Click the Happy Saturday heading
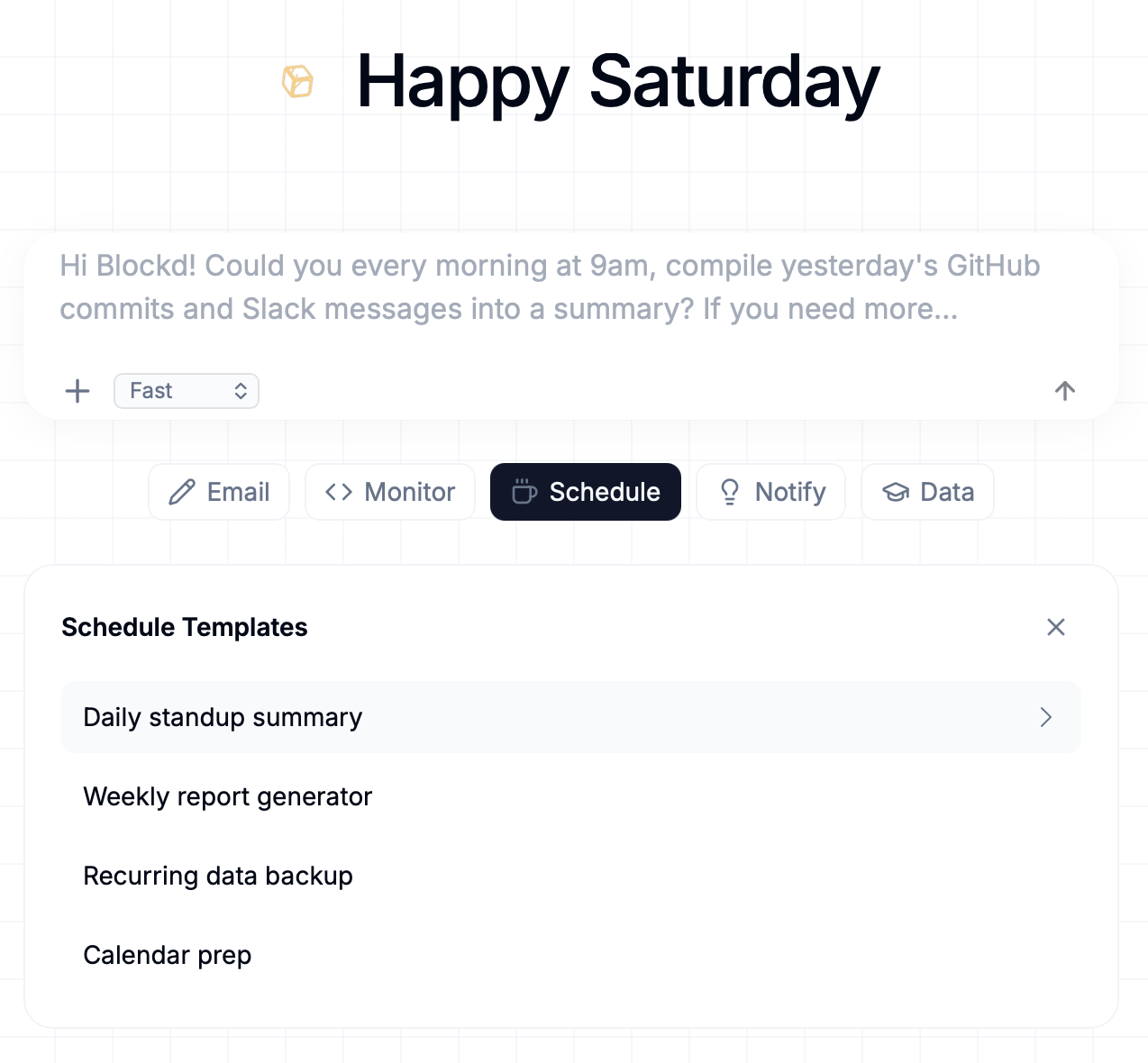This screenshot has width=1148, height=1063. click(x=617, y=82)
